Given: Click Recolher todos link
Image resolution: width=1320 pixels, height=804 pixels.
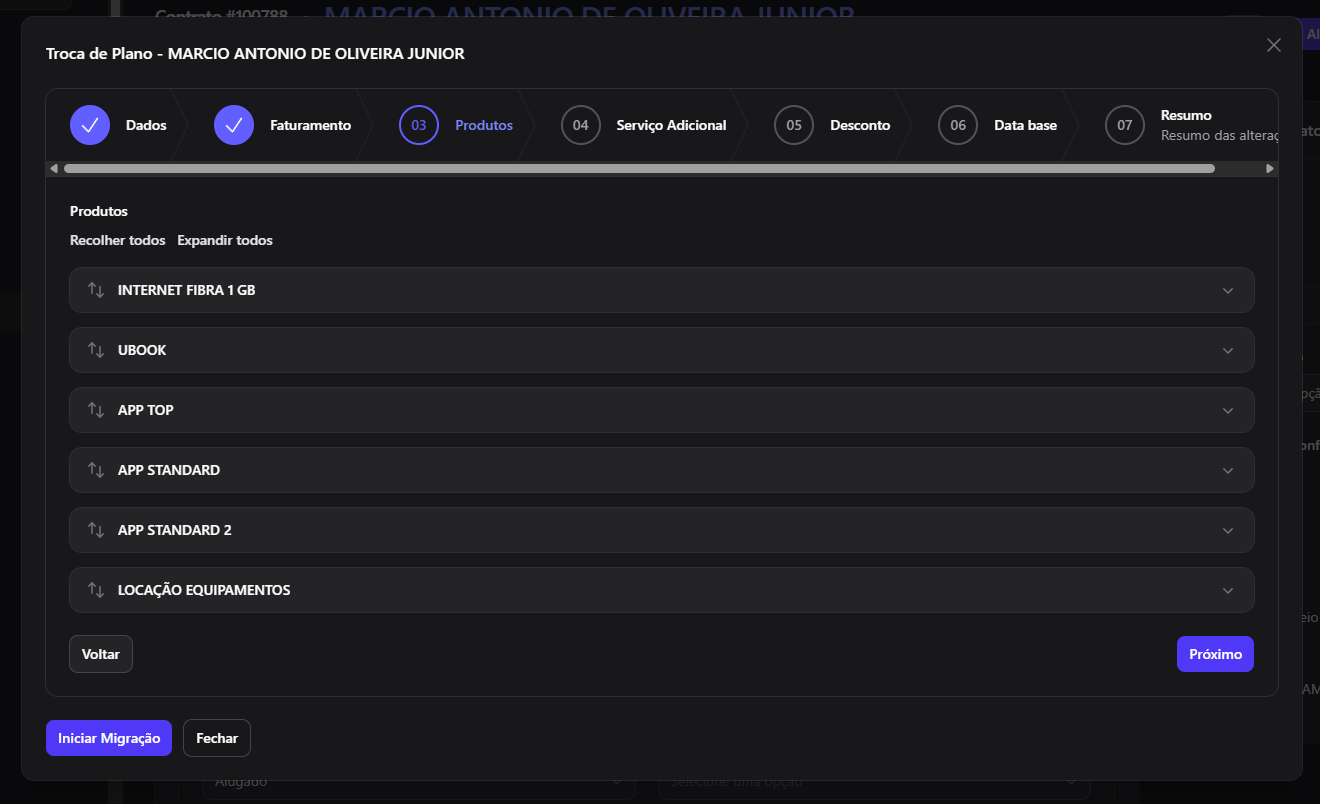Looking at the screenshot, I should 118,240.
